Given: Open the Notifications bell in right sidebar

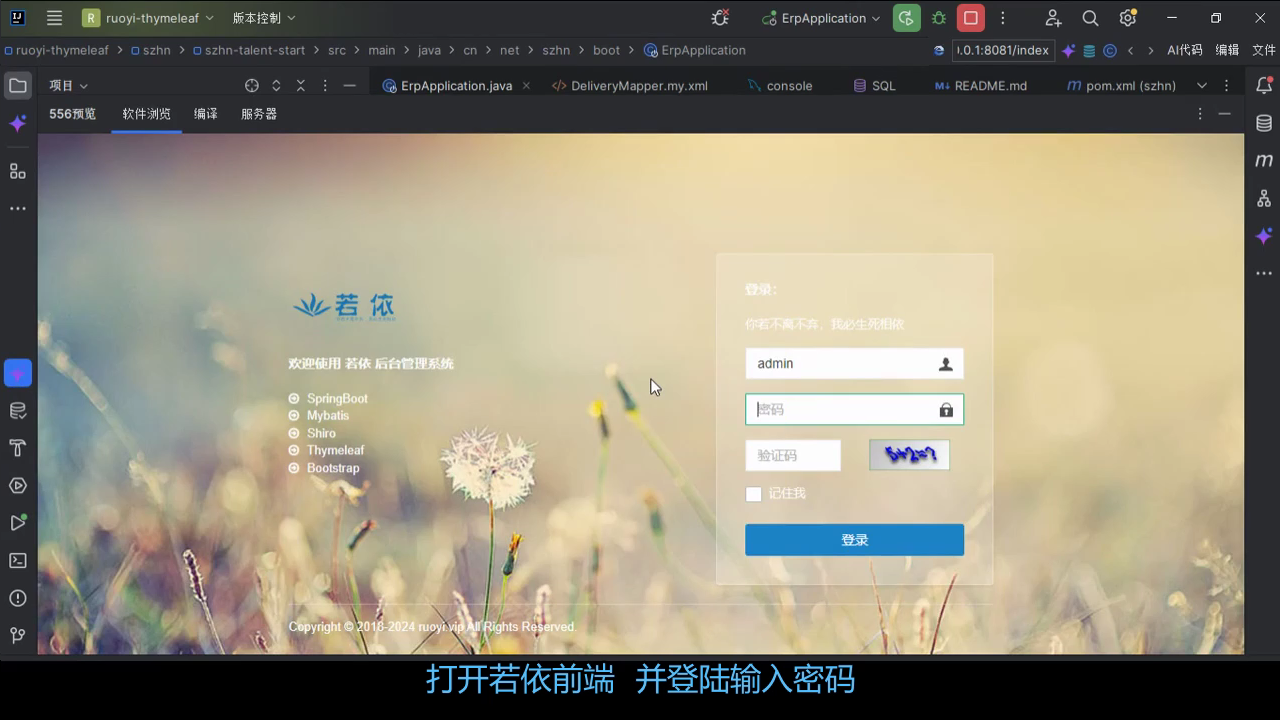Looking at the screenshot, I should [1264, 86].
